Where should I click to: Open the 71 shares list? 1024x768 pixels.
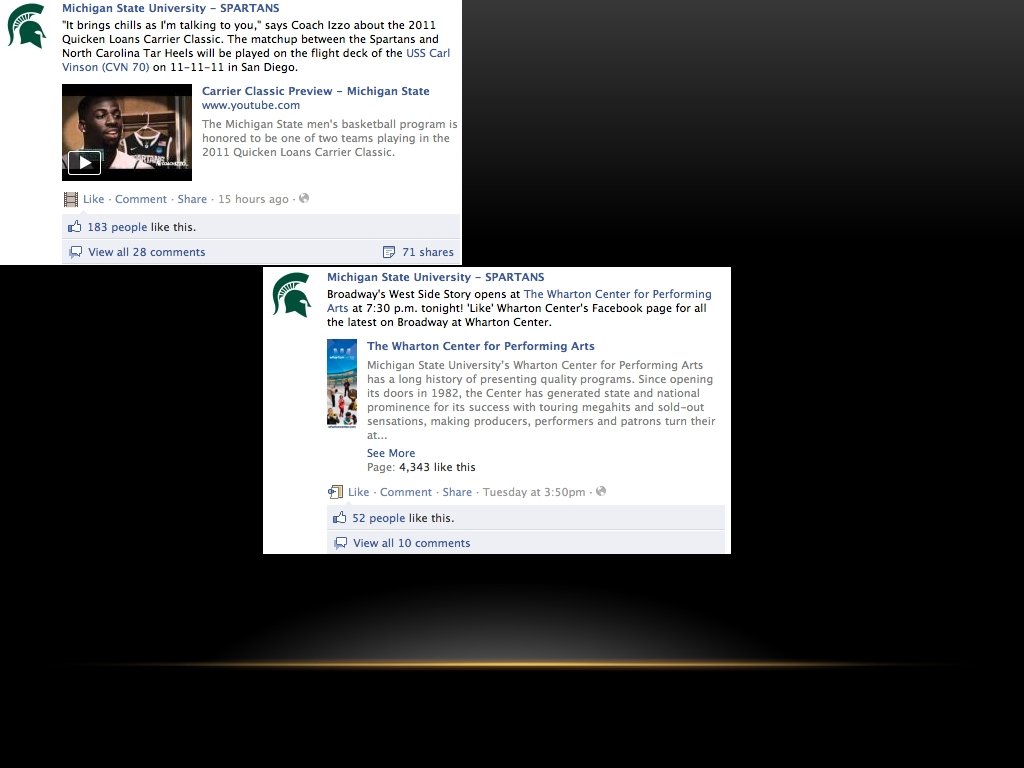428,252
